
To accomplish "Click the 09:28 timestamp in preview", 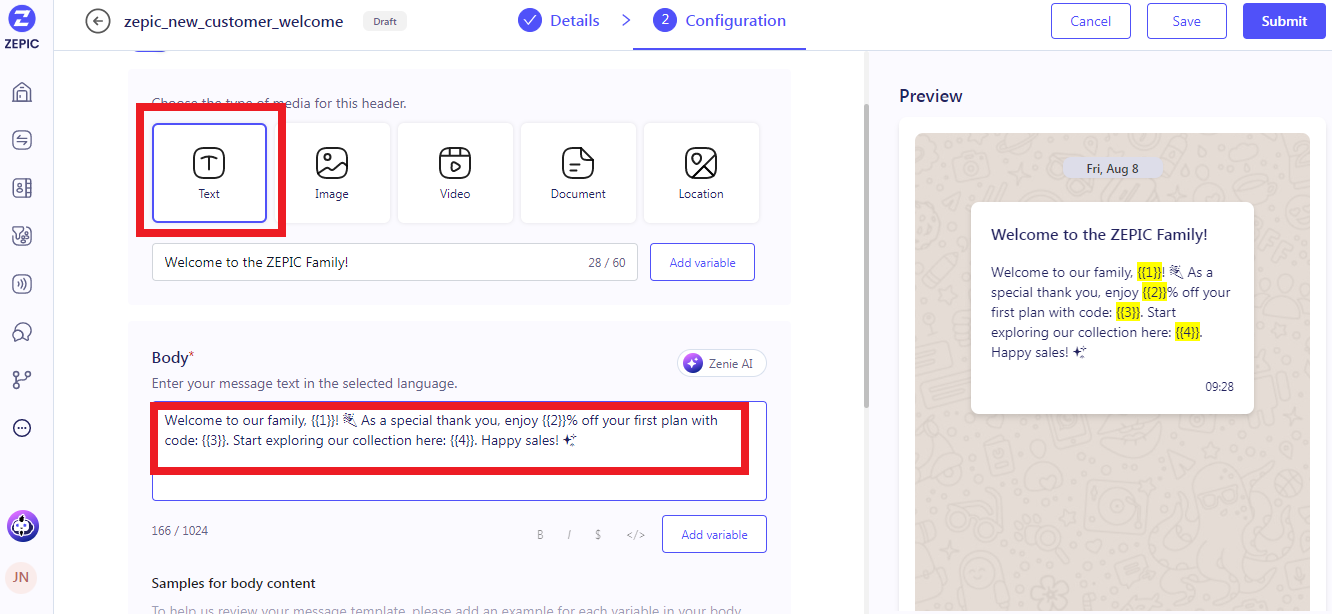I will pyautogui.click(x=1219, y=386).
